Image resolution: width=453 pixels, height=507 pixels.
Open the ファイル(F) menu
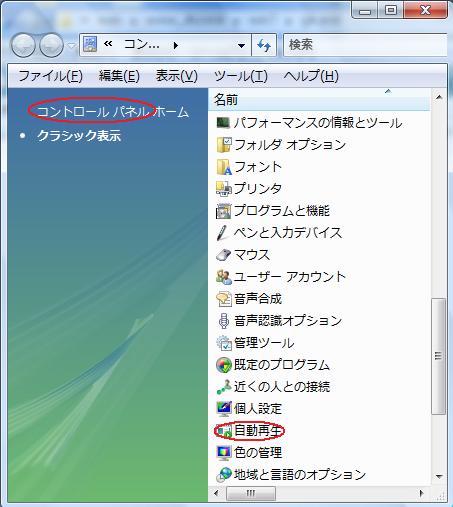(x=50, y=76)
